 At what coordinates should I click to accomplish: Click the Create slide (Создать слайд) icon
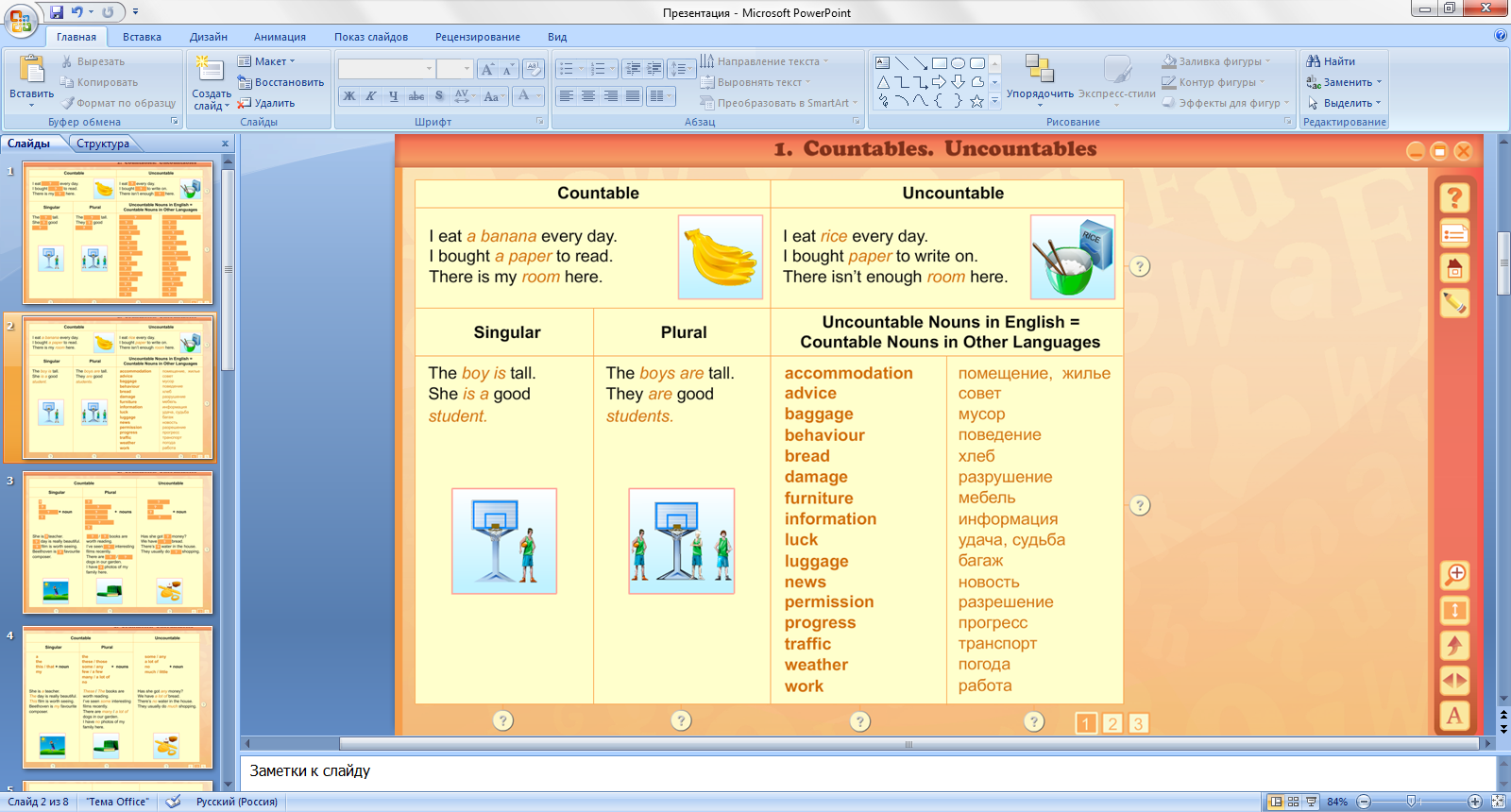[x=210, y=71]
